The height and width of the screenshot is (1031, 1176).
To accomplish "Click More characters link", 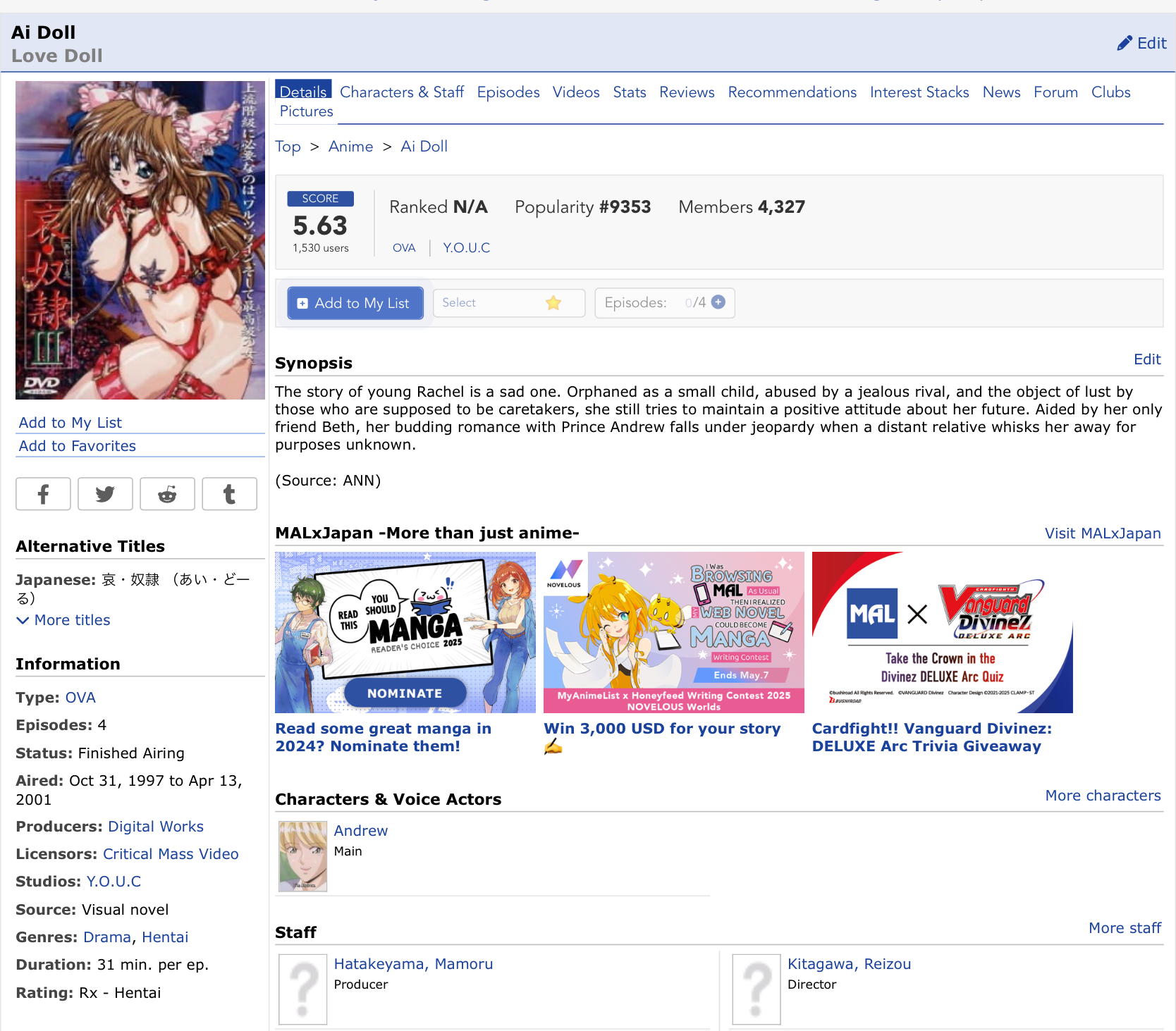I will (1103, 796).
